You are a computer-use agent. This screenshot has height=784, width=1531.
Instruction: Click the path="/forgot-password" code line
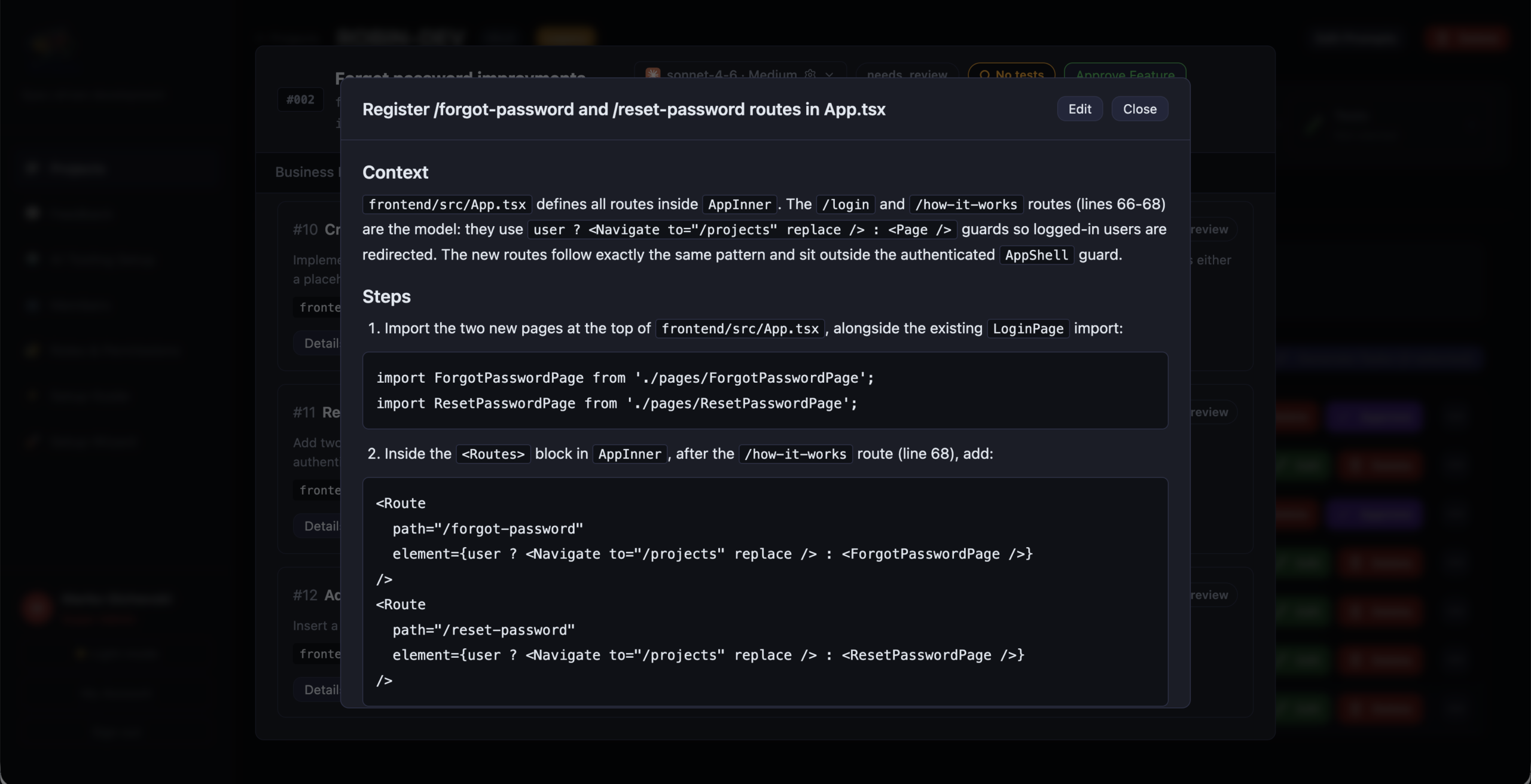tap(487, 529)
